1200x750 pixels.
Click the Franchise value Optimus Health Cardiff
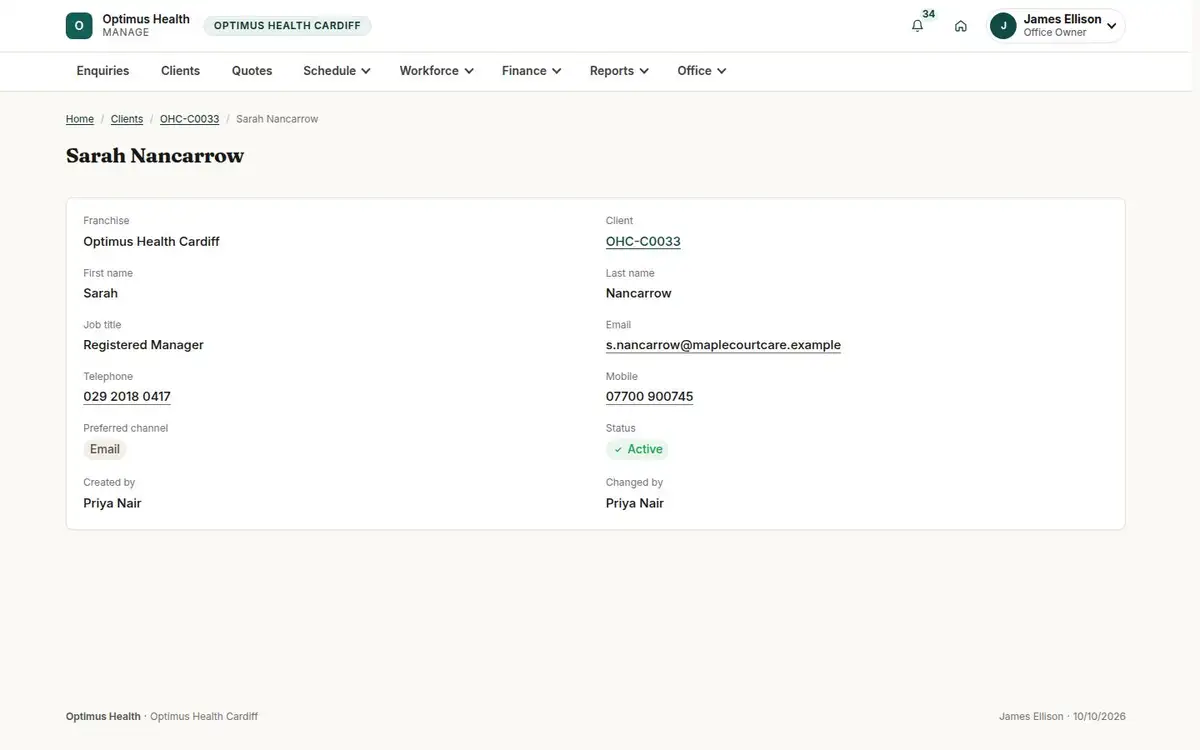pos(151,241)
